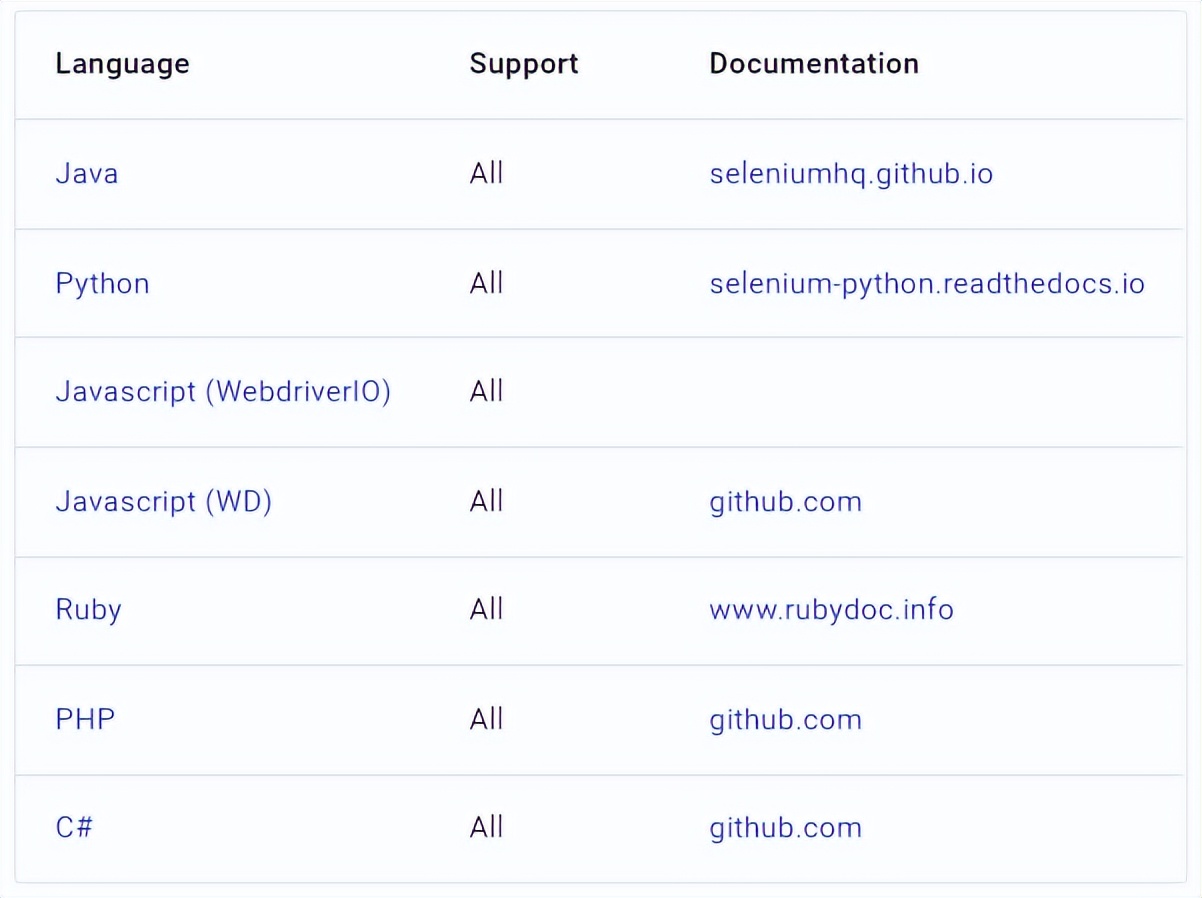Open the seleniumhq.github.io documentation link
The image size is (1202, 898).
(851, 174)
